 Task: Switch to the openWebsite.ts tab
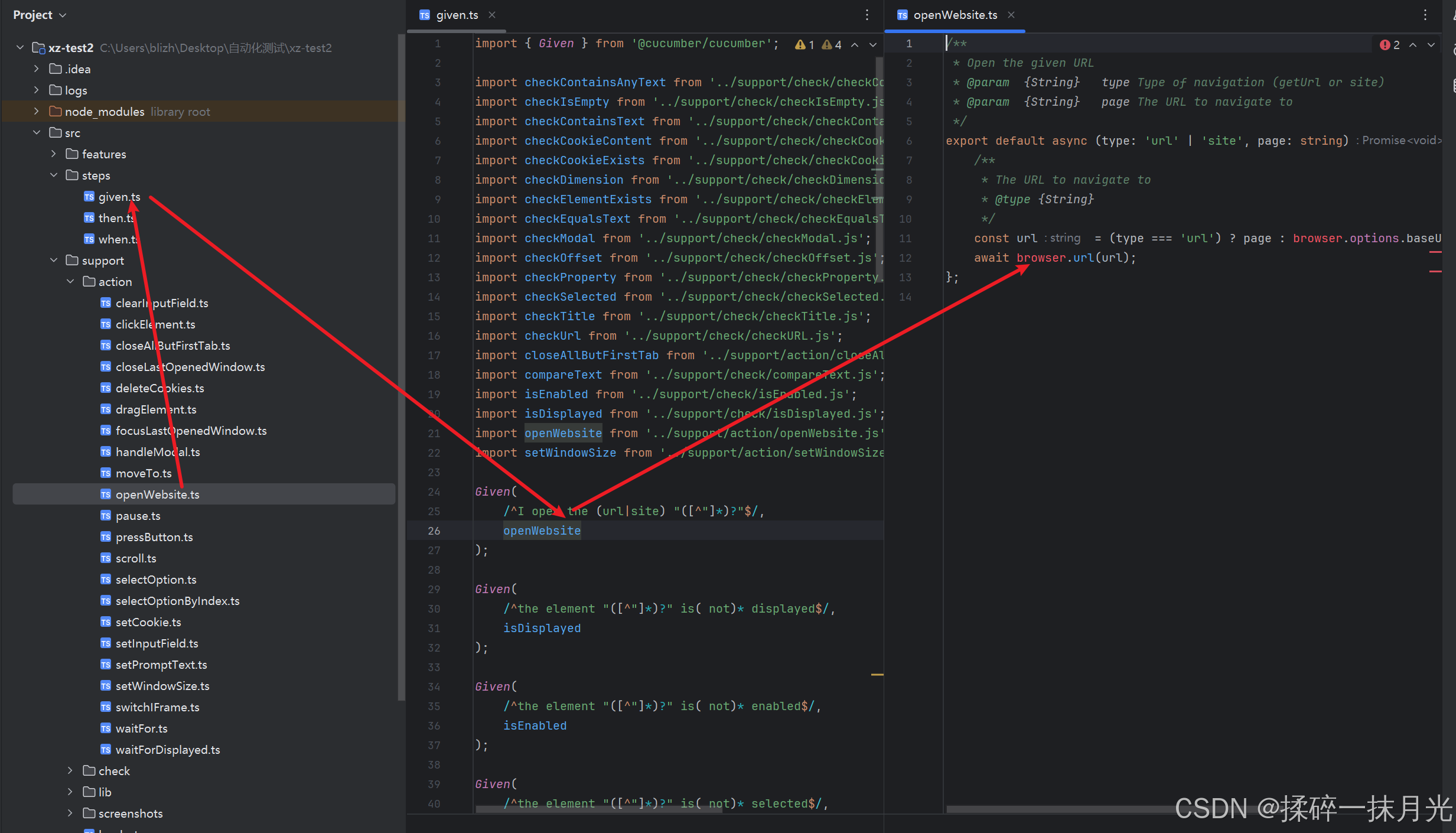954,15
